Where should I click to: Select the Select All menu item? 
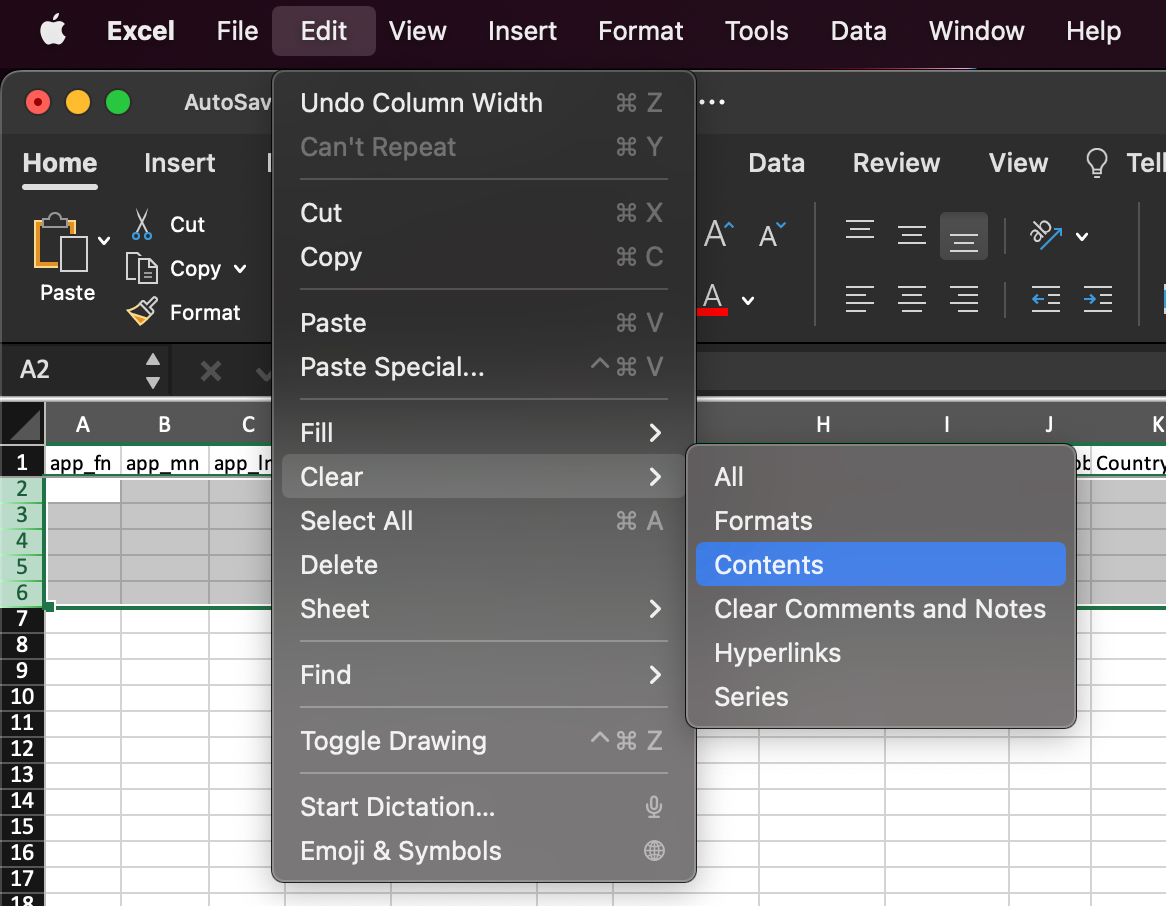click(x=483, y=521)
